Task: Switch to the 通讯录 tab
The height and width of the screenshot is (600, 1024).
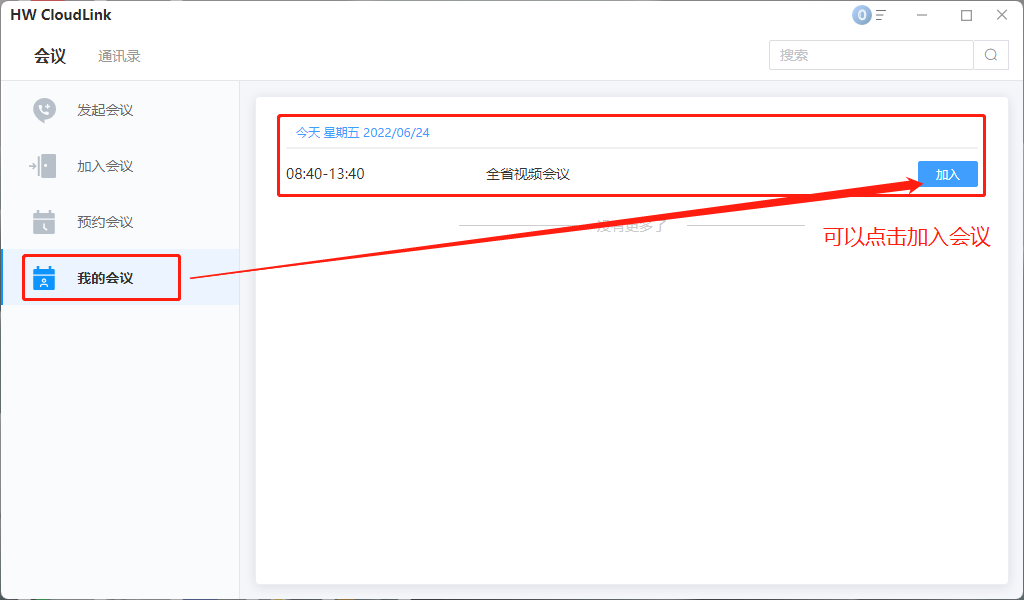Action: click(x=119, y=56)
